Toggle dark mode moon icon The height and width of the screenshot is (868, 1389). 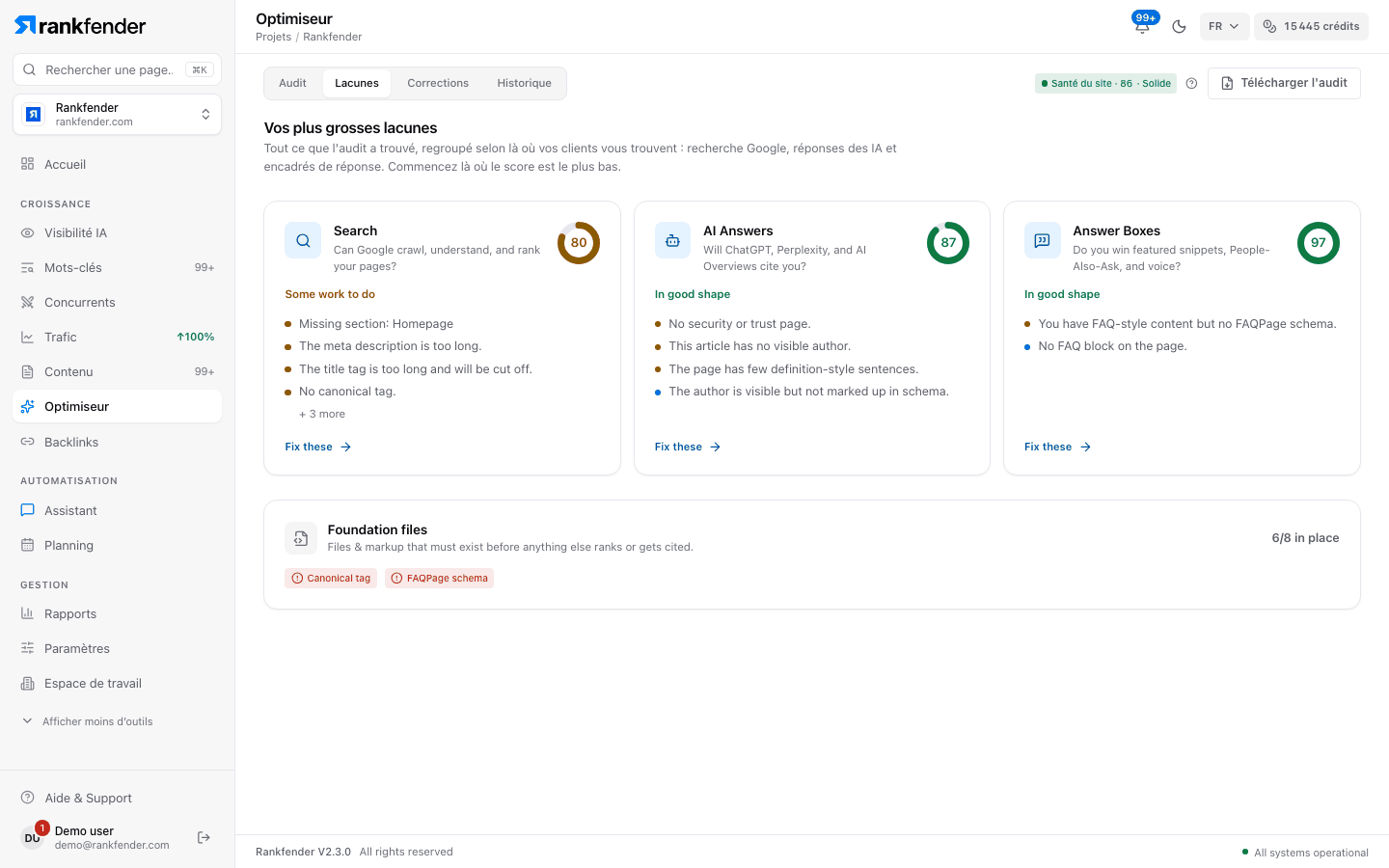pos(1179,26)
